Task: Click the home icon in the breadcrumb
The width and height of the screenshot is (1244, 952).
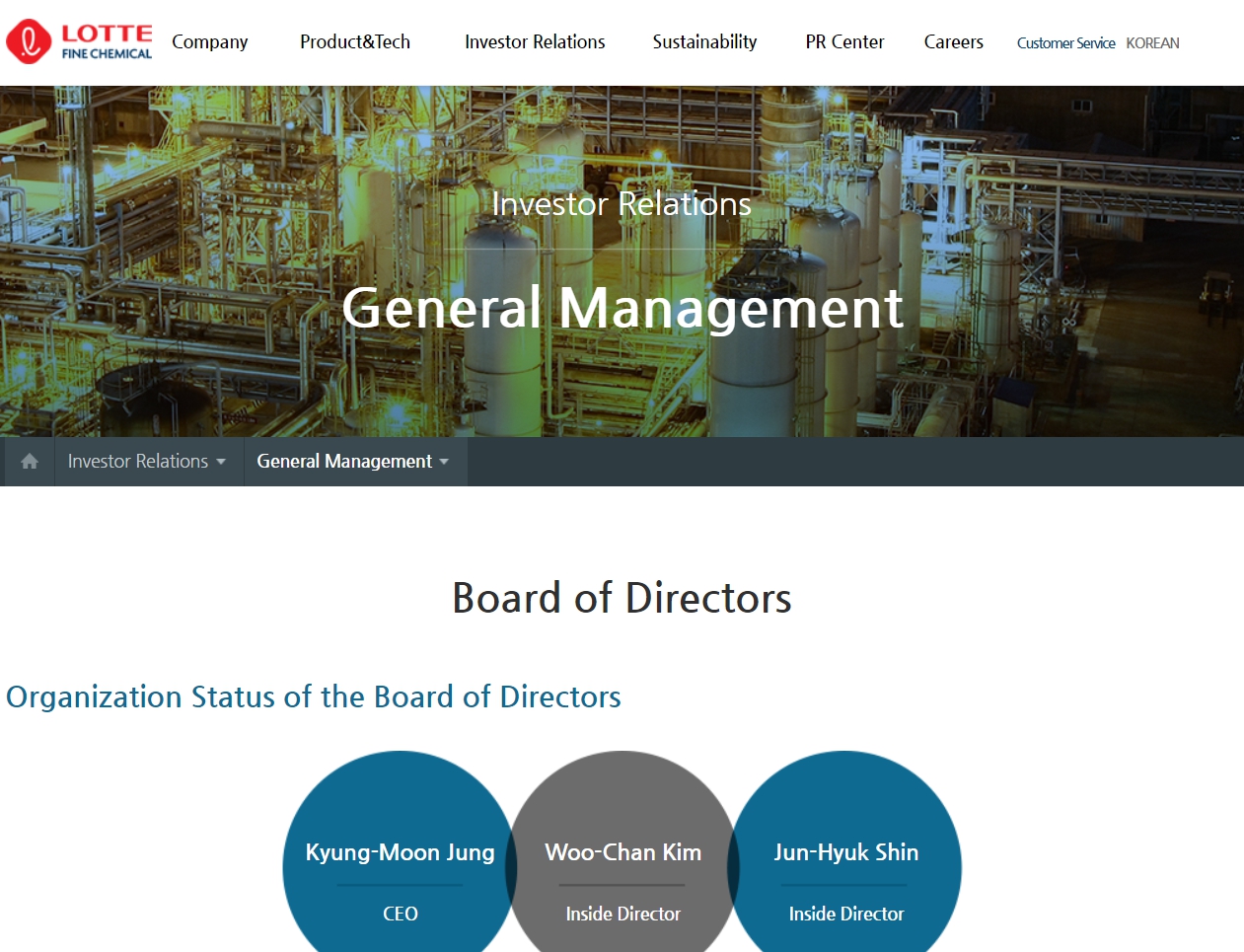Action: pyautogui.click(x=27, y=461)
